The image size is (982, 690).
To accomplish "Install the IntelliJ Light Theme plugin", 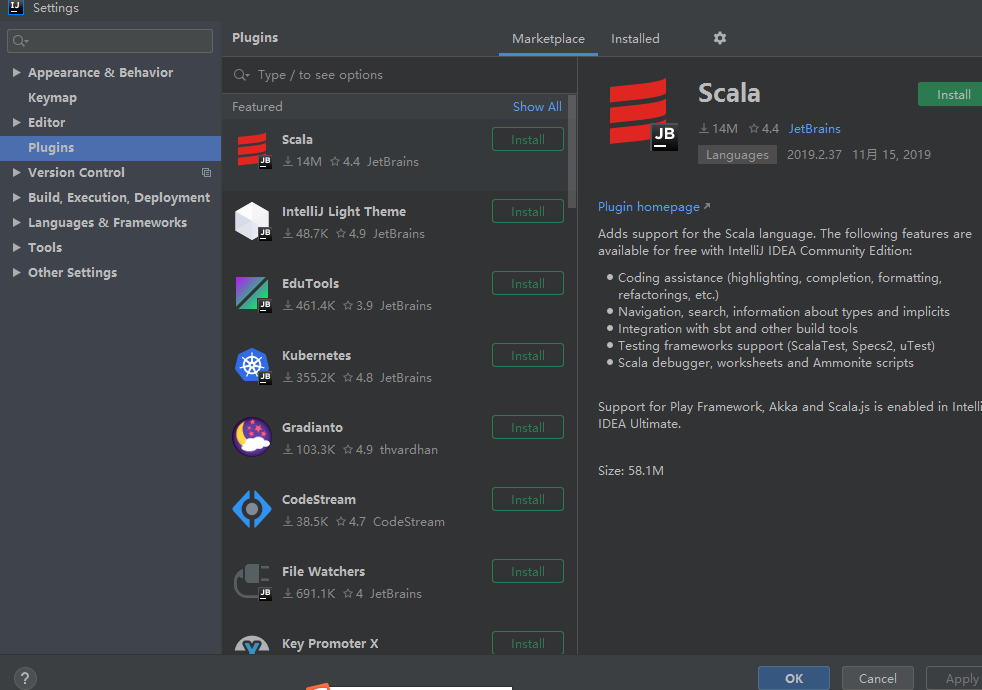I will pyautogui.click(x=527, y=212).
